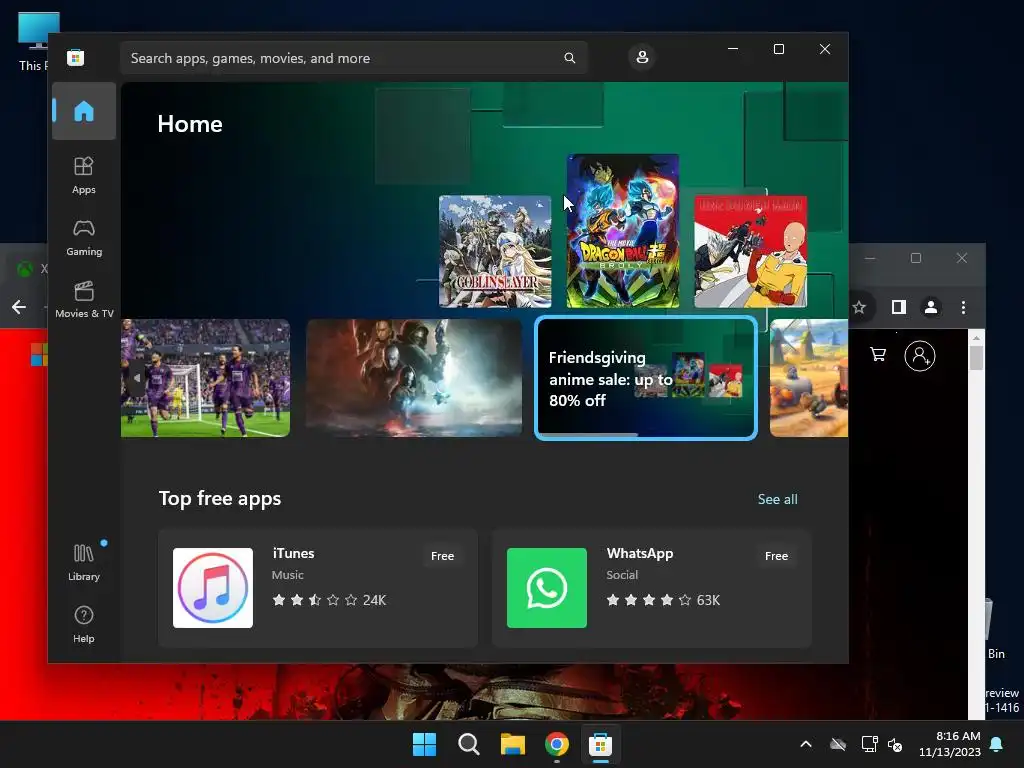This screenshot has width=1024, height=768.
Task: Open the Home section in Store sidebar
Action: pyautogui.click(x=84, y=111)
